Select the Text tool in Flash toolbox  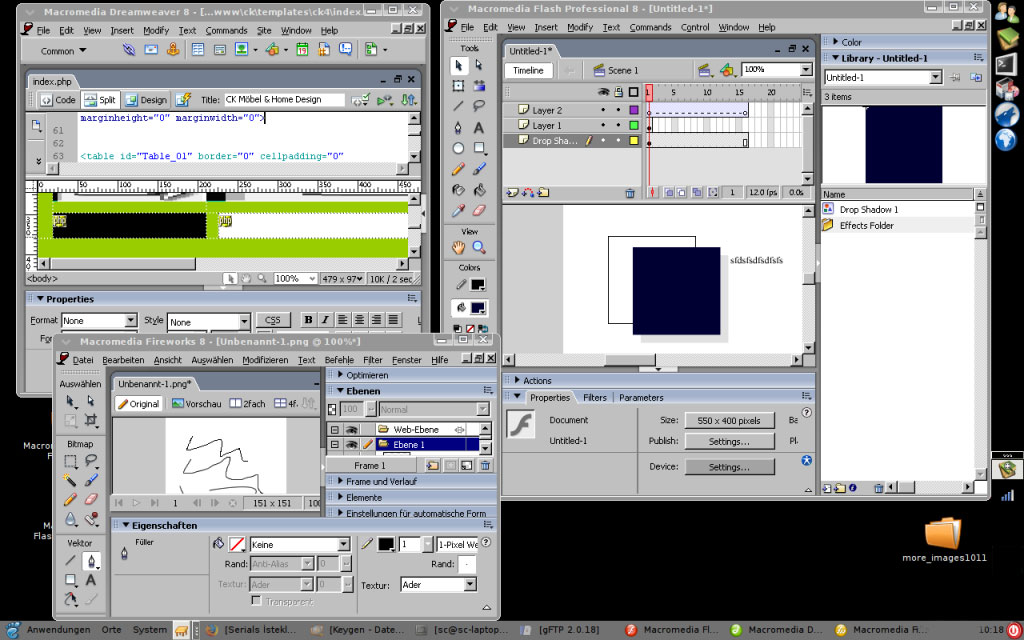(479, 127)
